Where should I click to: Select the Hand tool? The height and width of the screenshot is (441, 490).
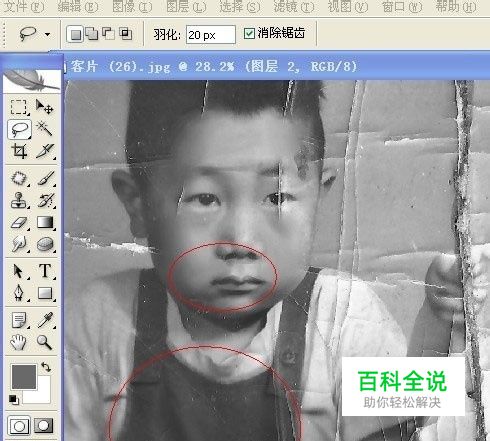[18, 342]
